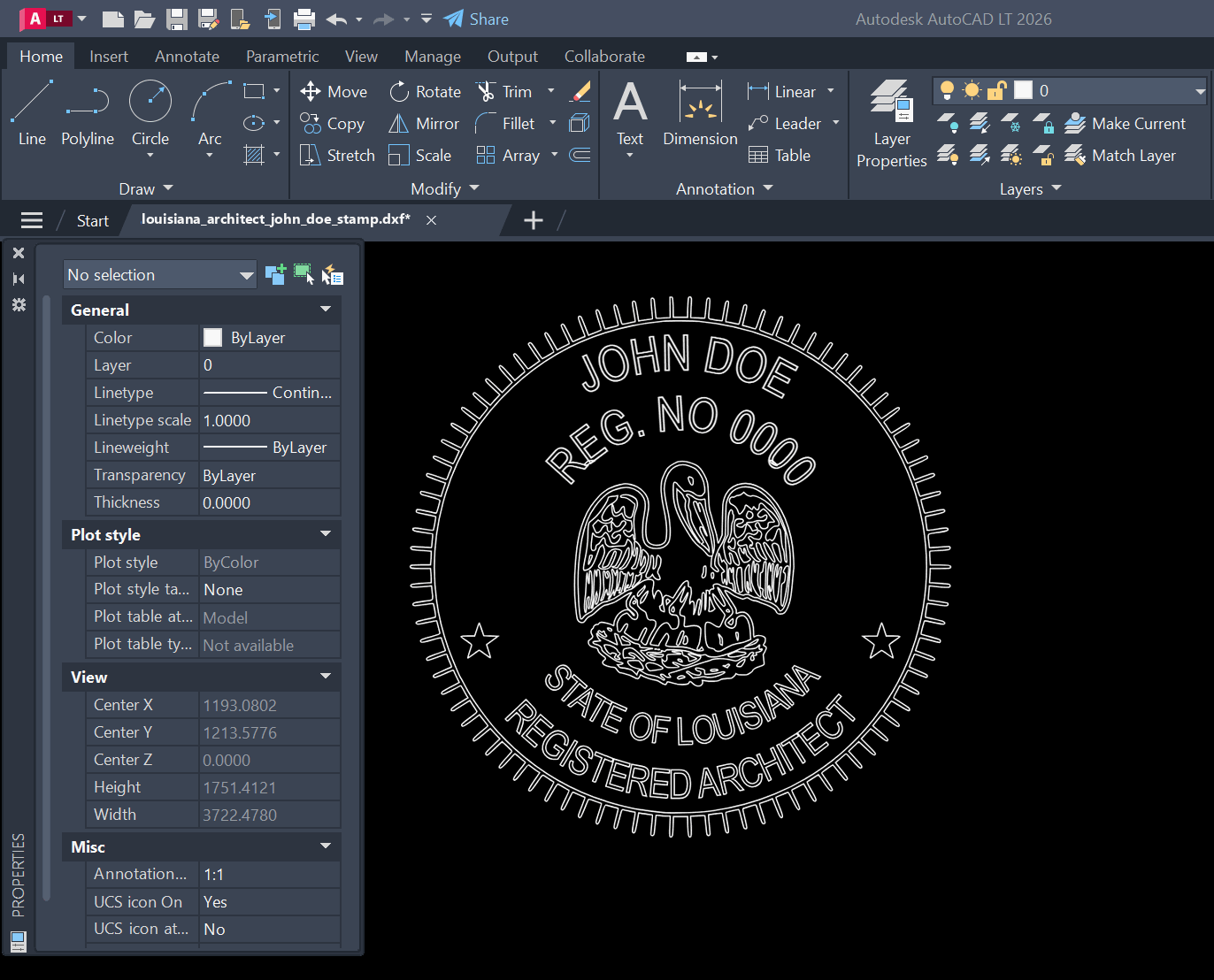Toggle PICKADD icon in Properties palette
This screenshot has width=1214, height=980.
click(x=275, y=275)
